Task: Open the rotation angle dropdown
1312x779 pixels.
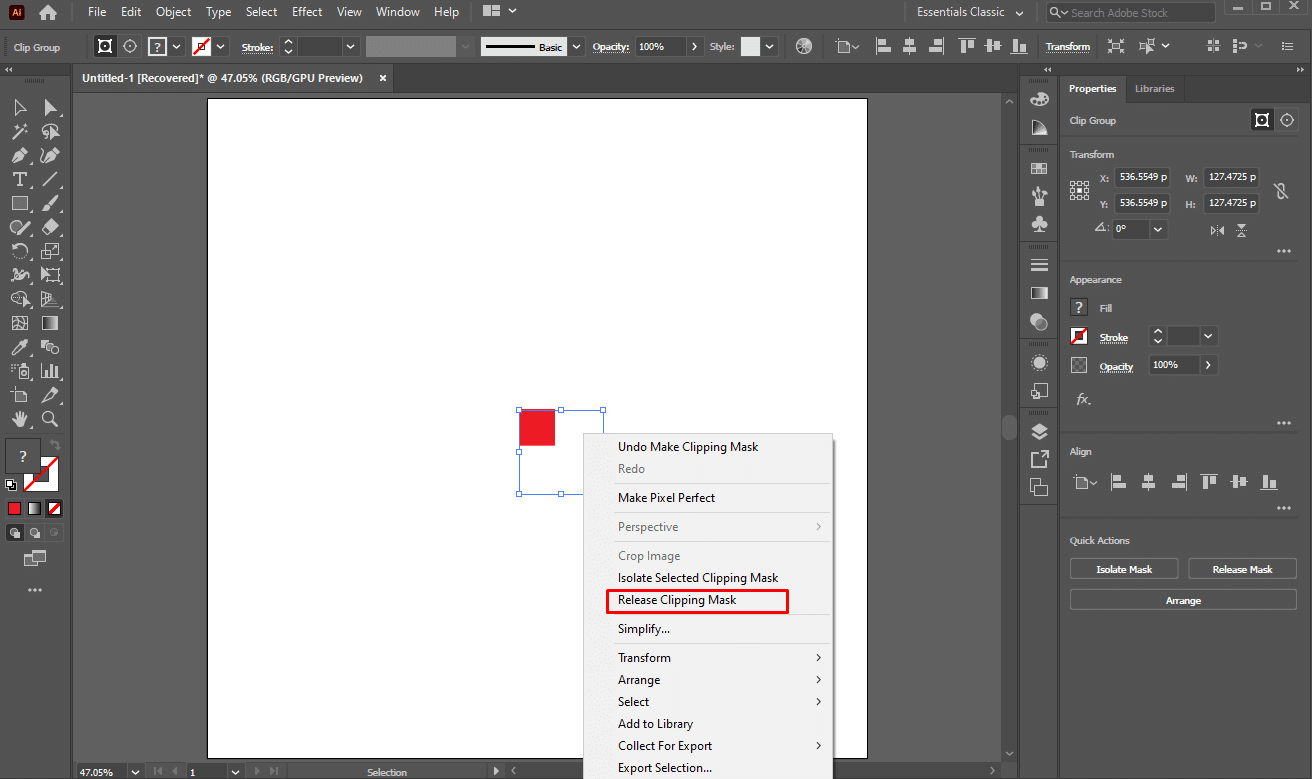Action: point(1158,229)
